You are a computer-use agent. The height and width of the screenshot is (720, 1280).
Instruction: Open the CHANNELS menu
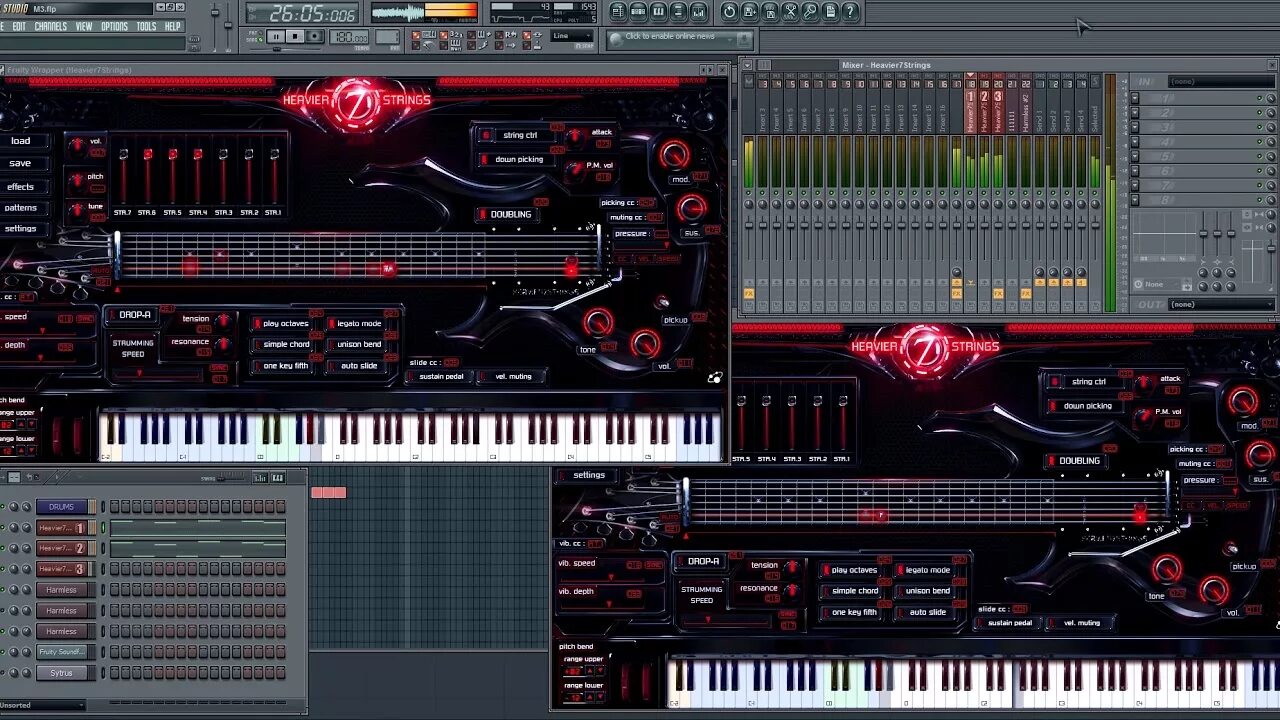51,27
